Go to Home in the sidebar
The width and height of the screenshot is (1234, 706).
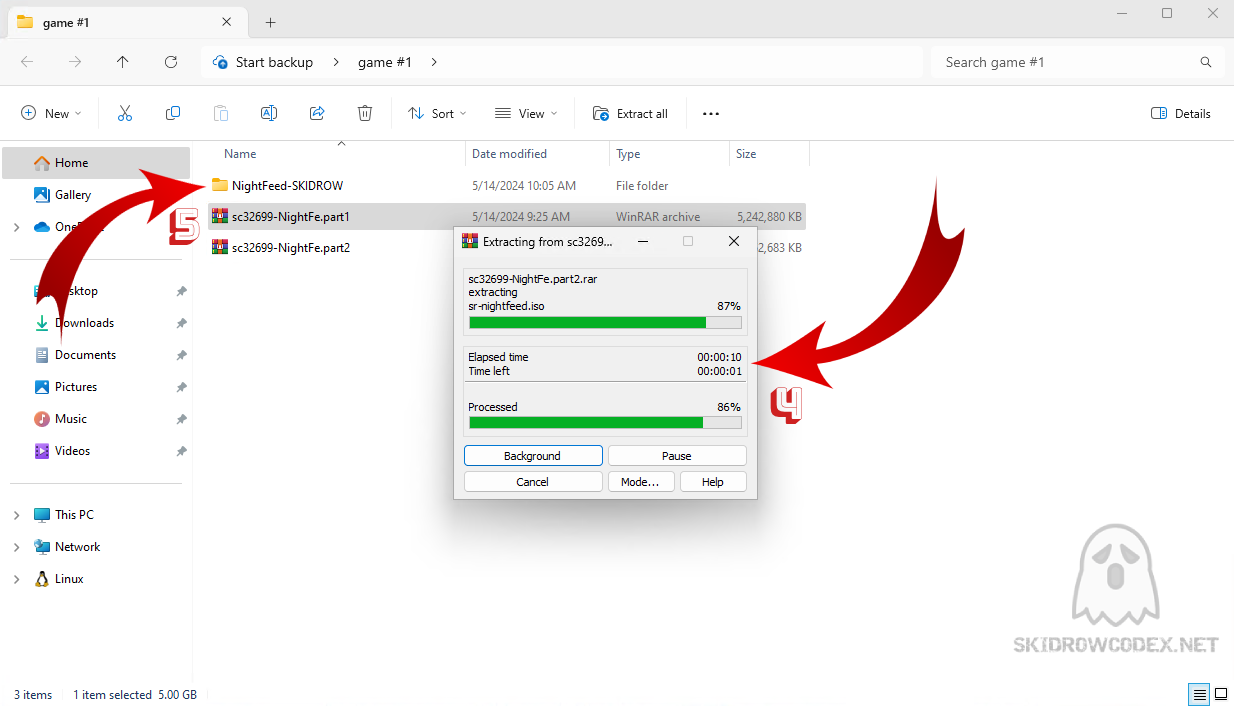click(x=96, y=163)
